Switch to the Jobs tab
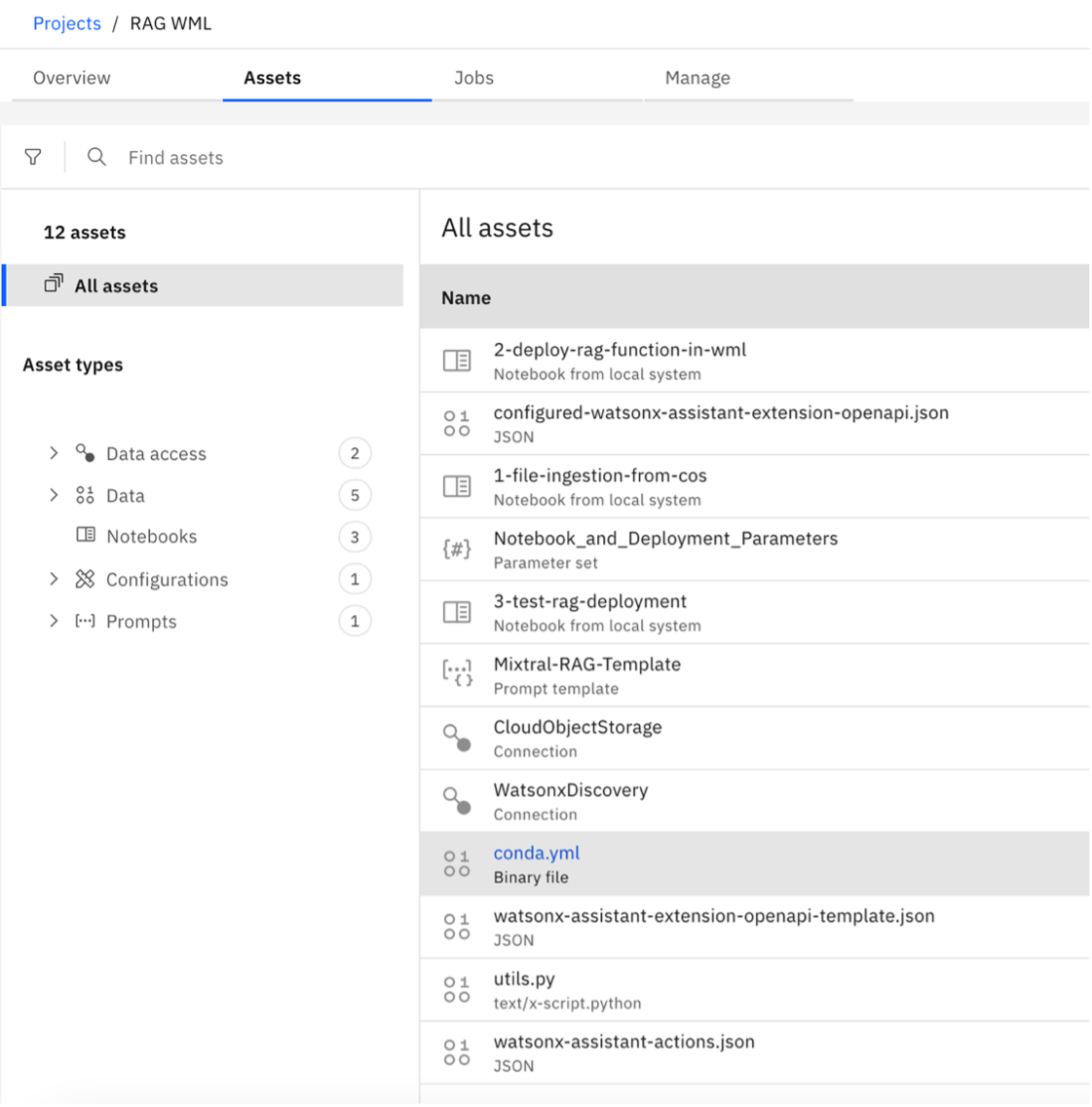The width and height of the screenshot is (1092, 1107). pos(473,78)
